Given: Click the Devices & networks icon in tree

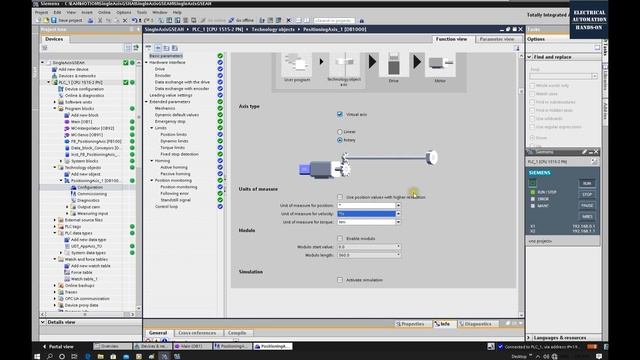Looking at the screenshot, I should pos(54,76).
